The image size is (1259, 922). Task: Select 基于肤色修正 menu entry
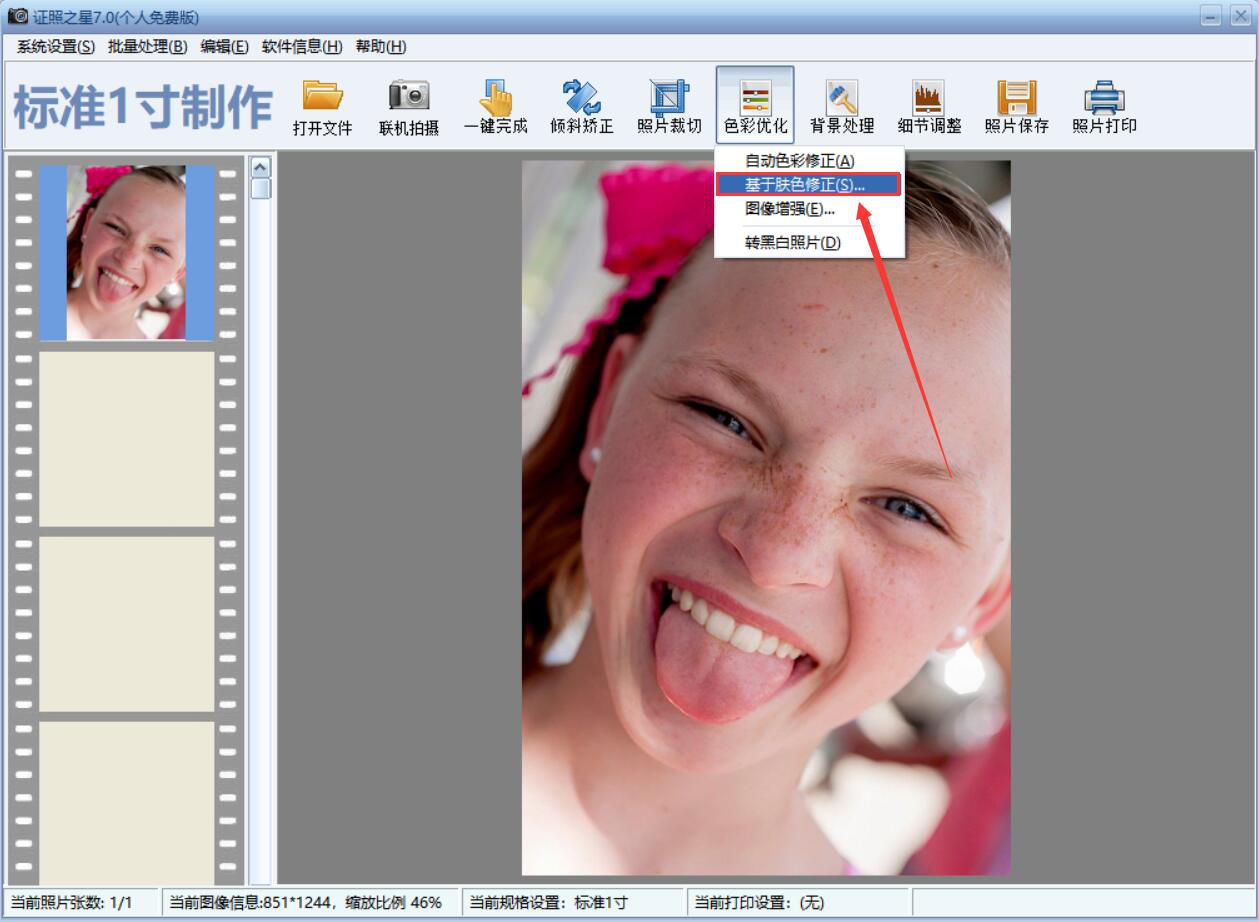[x=805, y=185]
